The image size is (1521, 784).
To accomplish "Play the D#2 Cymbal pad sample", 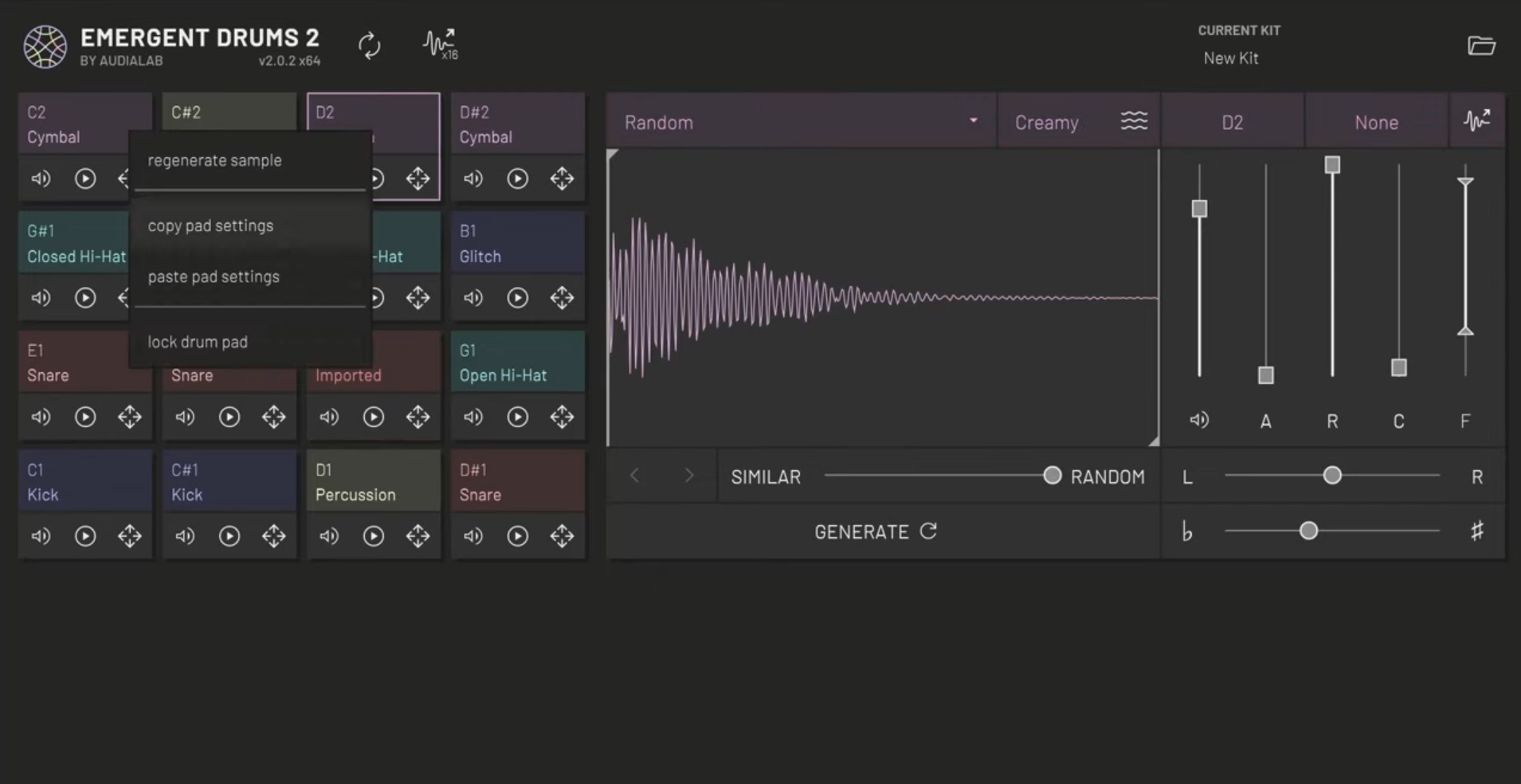I will click(518, 178).
